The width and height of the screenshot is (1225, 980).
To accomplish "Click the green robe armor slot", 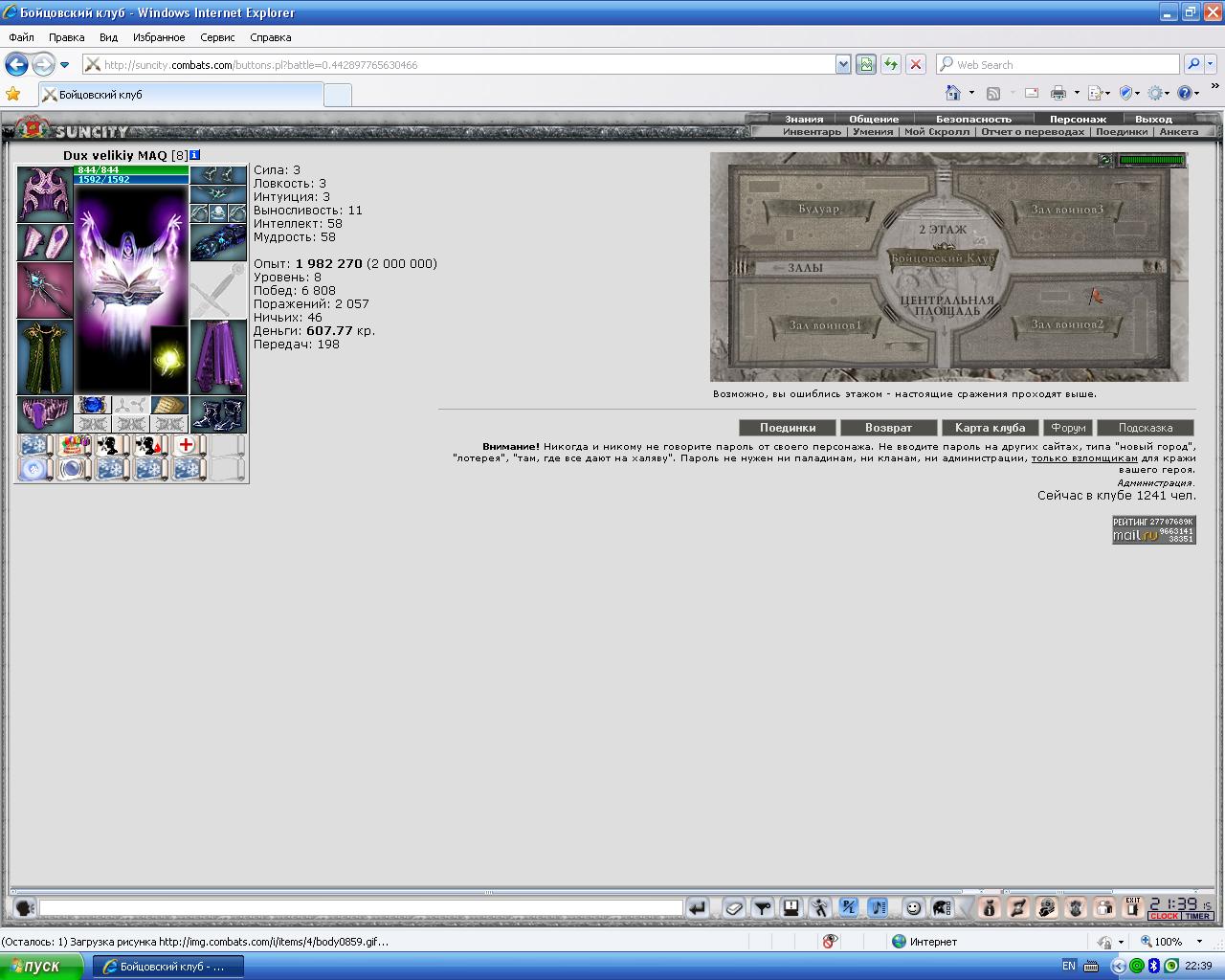I will point(45,357).
